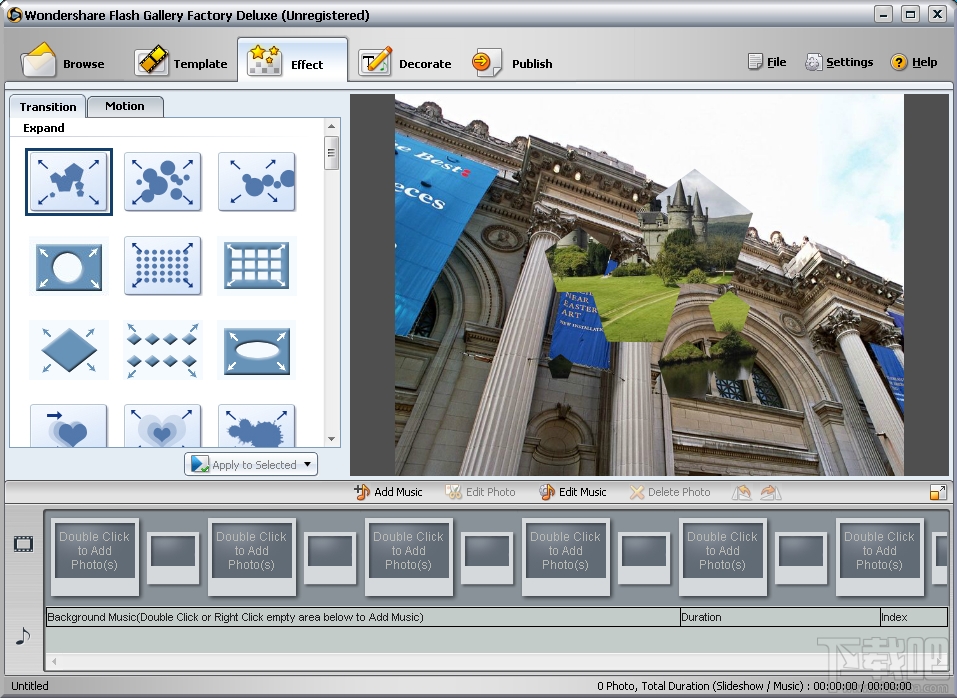Toggle the storyboard expand icon

(x=937, y=492)
